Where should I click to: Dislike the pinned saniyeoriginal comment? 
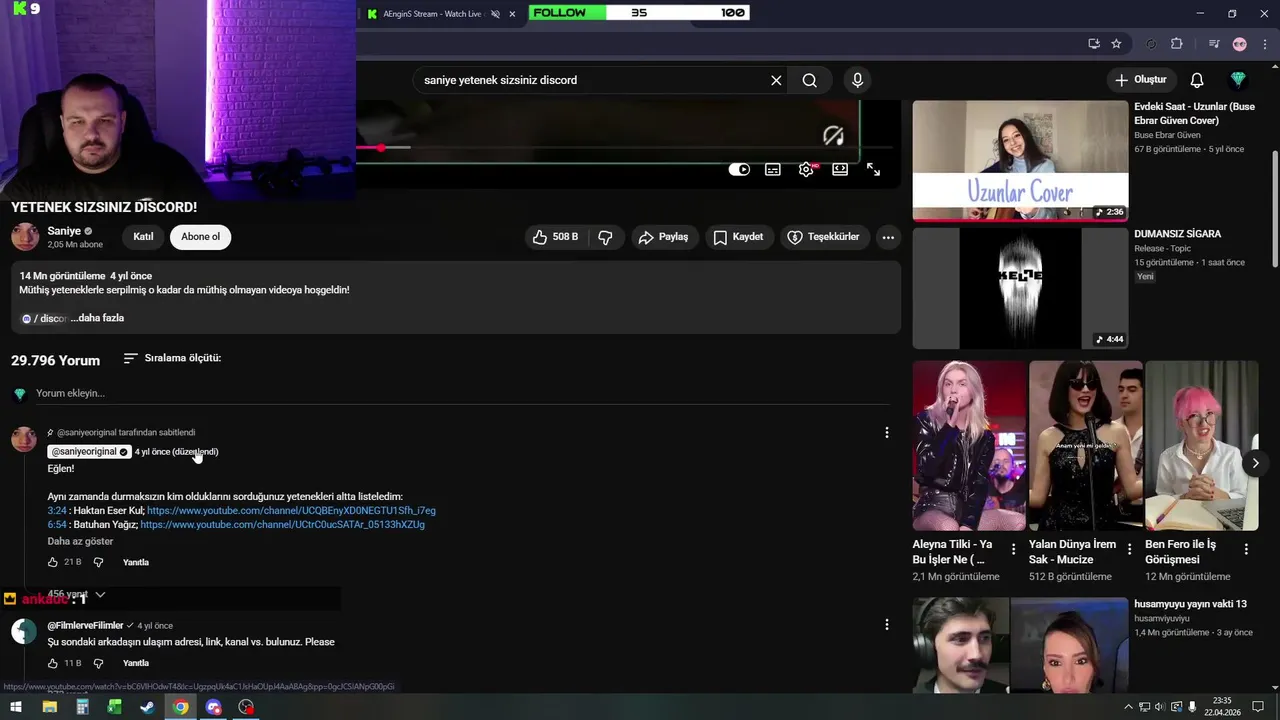(x=98, y=562)
